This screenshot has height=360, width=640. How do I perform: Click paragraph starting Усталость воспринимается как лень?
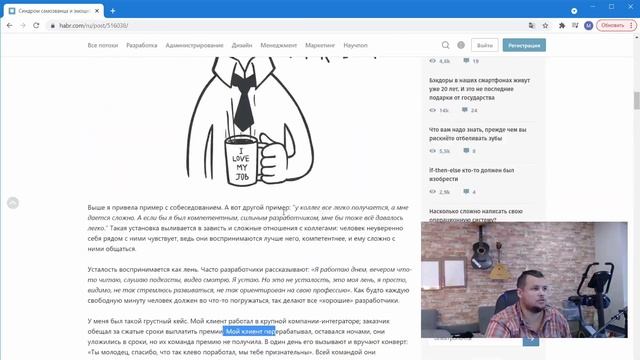(x=249, y=285)
